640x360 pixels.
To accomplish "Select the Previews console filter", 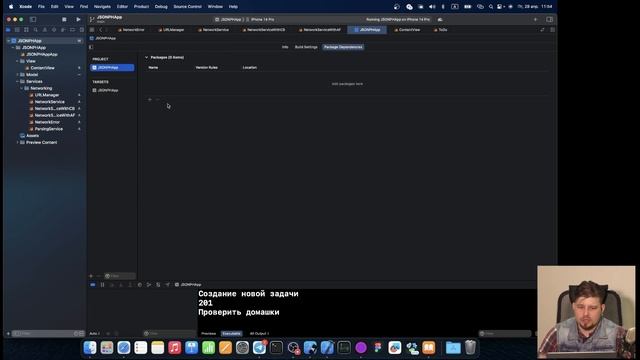I will coord(208,333).
